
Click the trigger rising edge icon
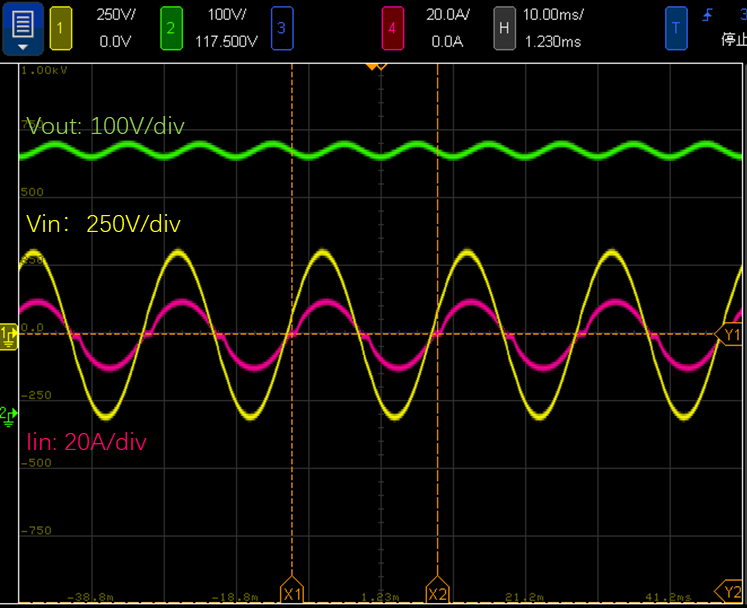pyautogui.click(x=709, y=16)
